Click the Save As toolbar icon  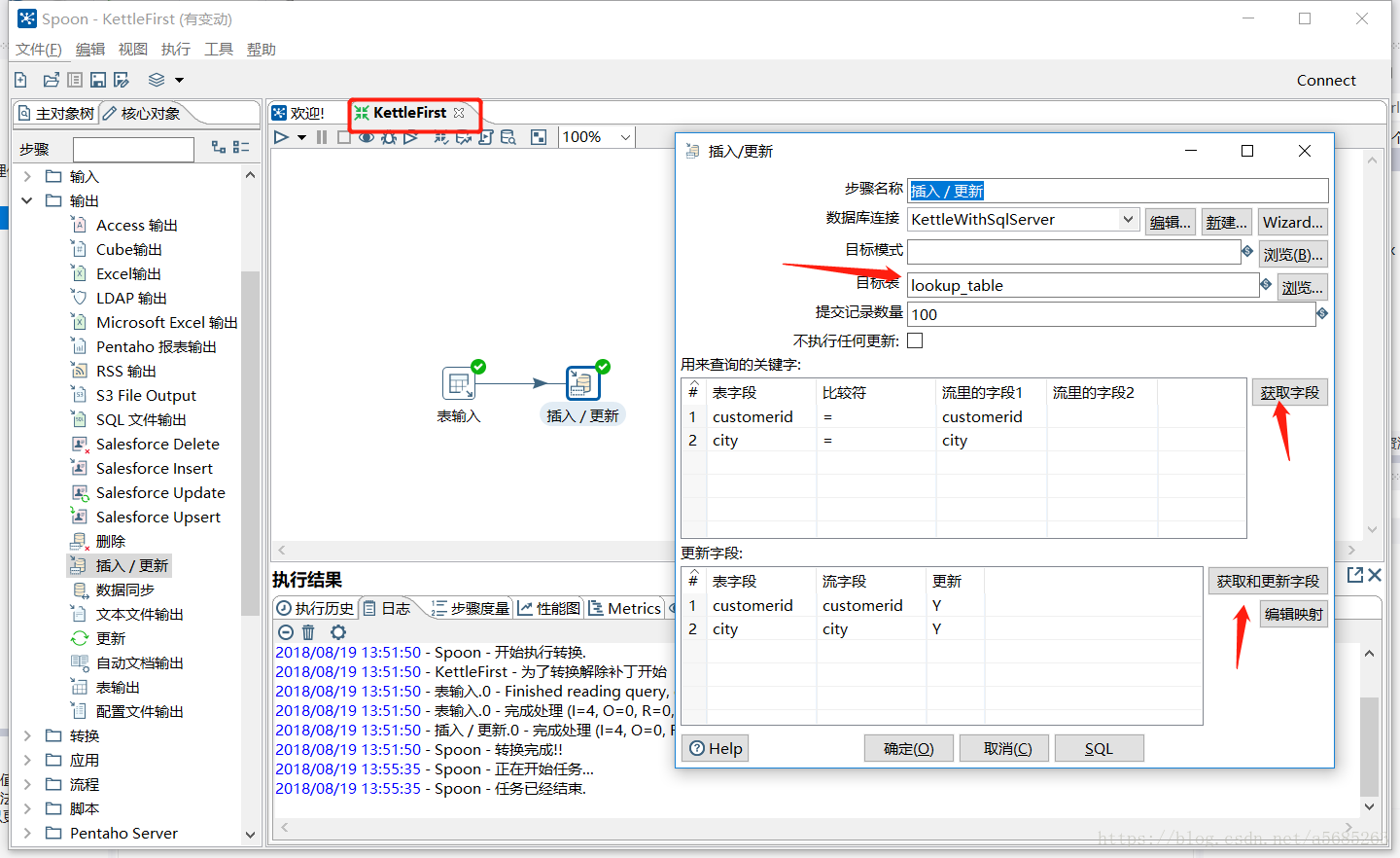(x=122, y=80)
